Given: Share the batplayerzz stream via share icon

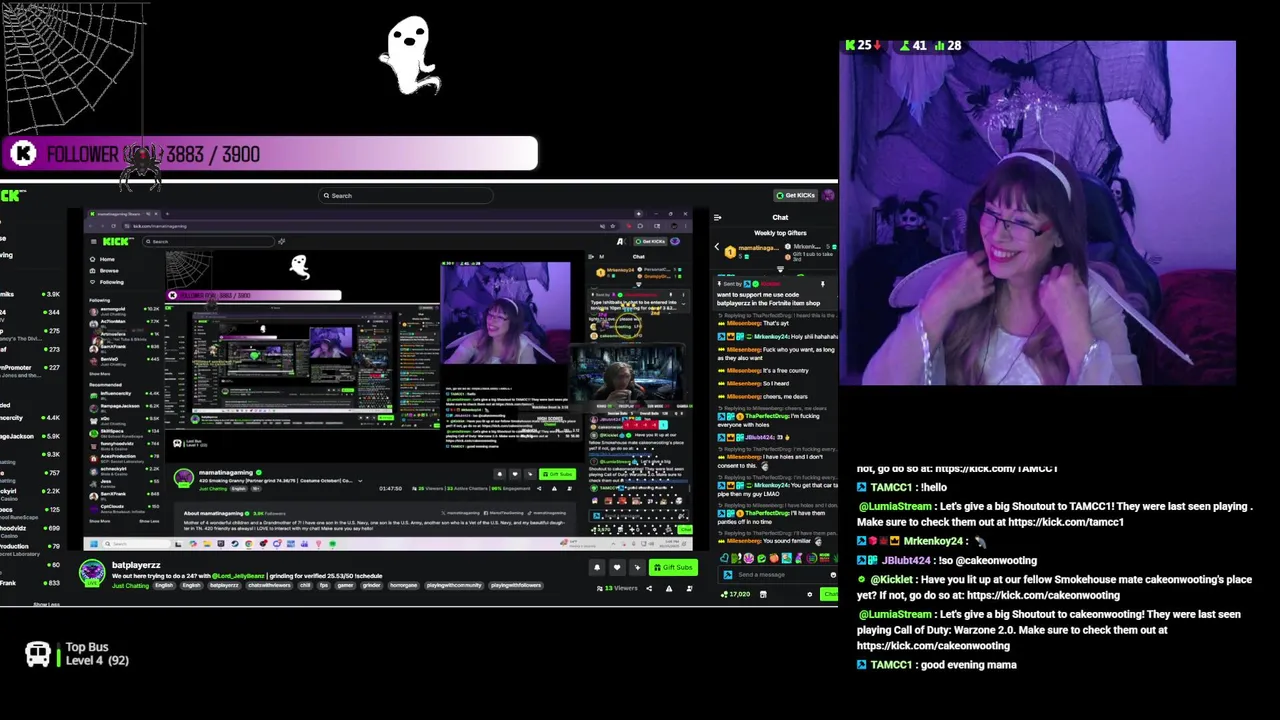Looking at the screenshot, I should coord(649,588).
